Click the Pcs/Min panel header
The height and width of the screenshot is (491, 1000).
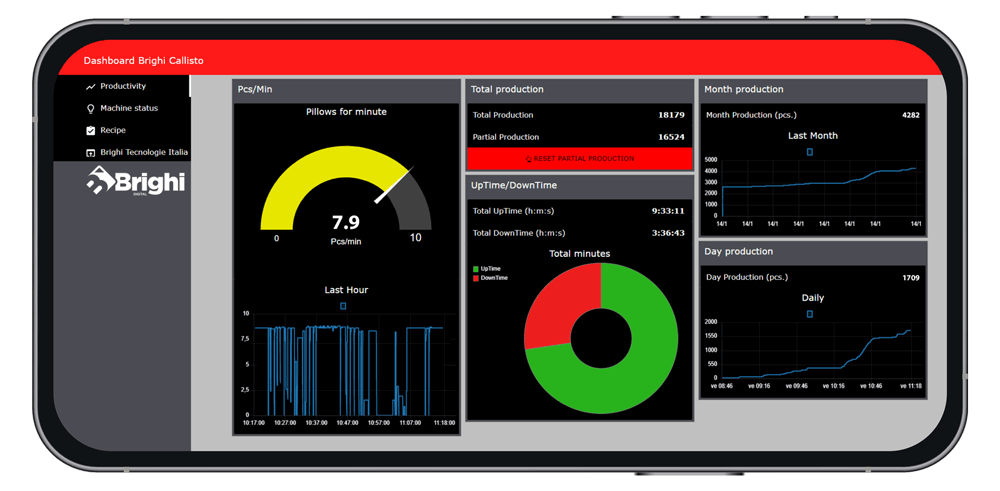(346, 90)
